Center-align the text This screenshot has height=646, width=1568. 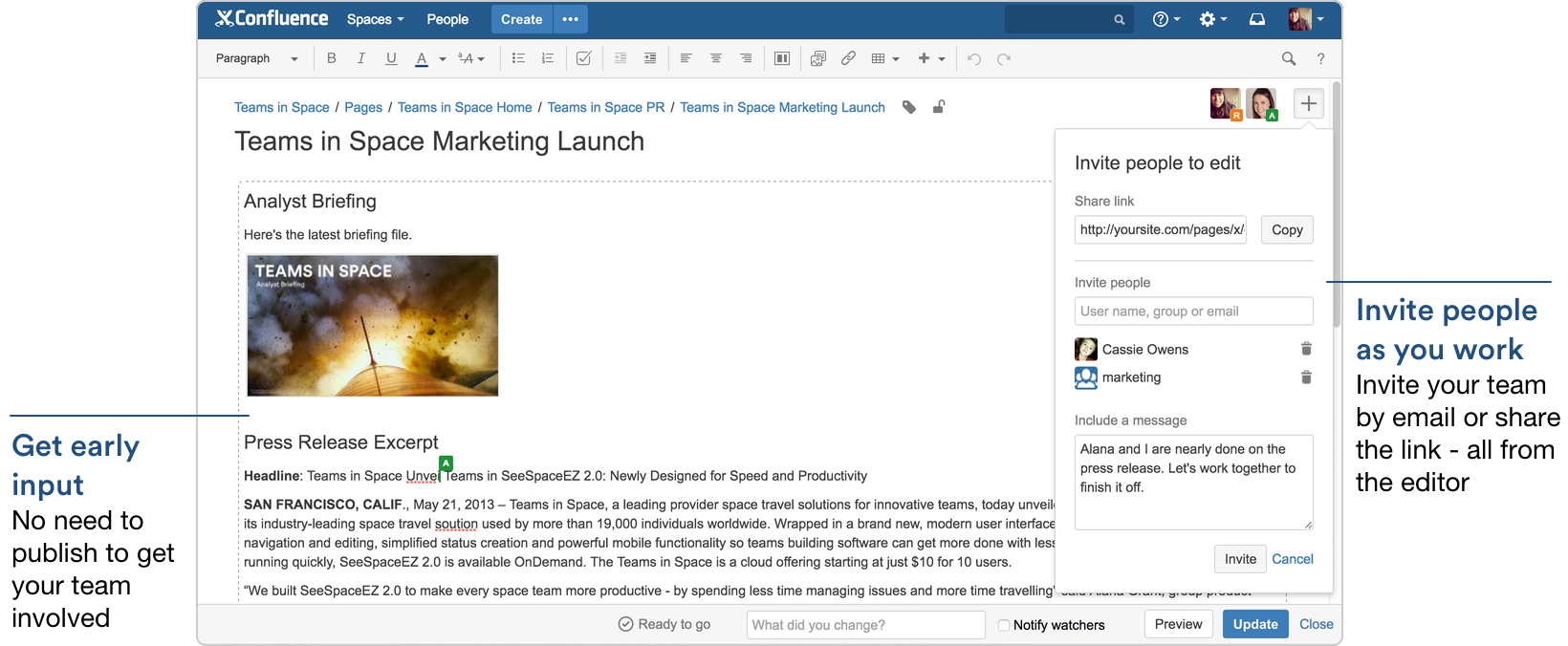715,58
